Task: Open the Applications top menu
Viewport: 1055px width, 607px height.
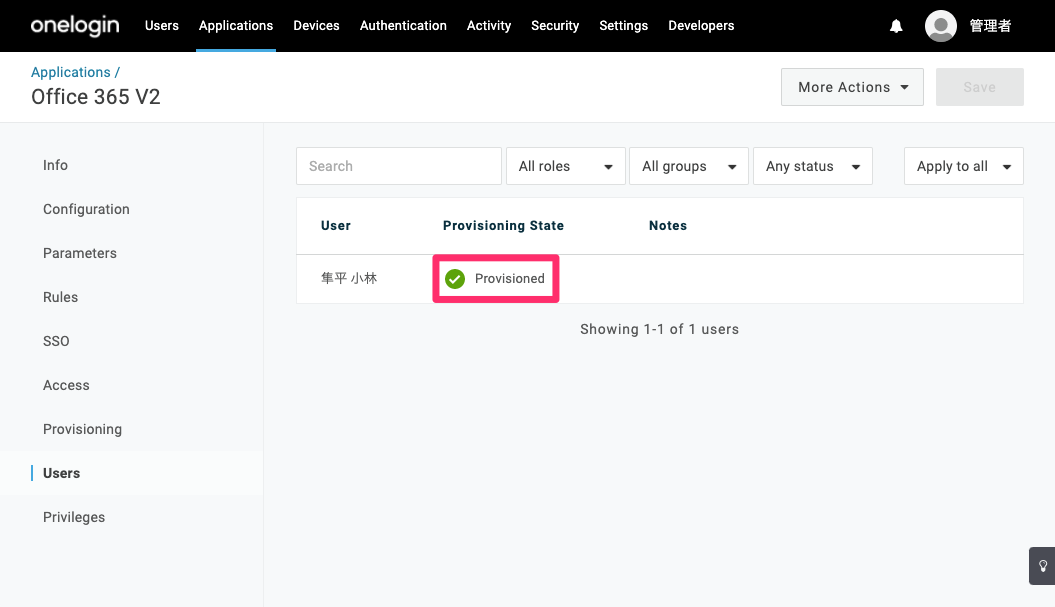Action: coord(235,26)
